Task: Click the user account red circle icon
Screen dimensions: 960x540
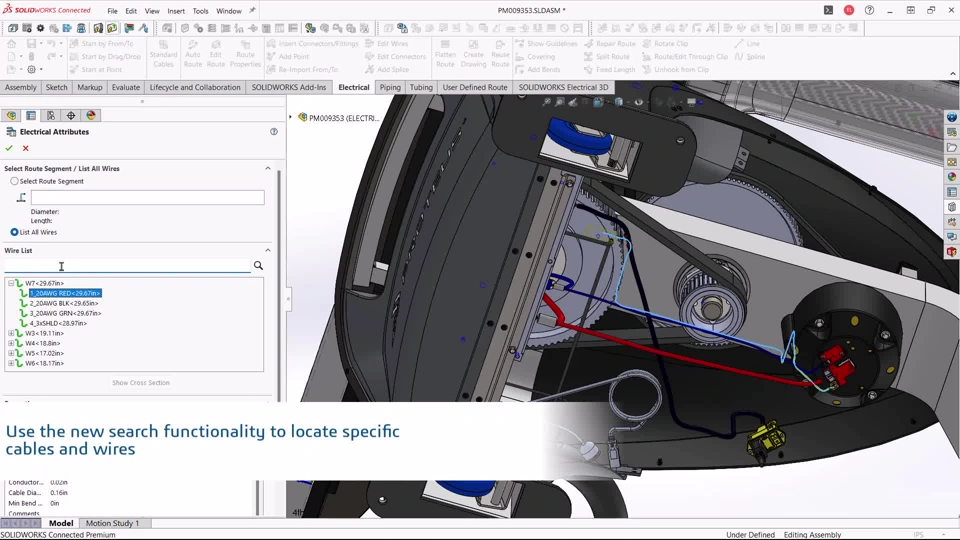Action: tap(849, 10)
